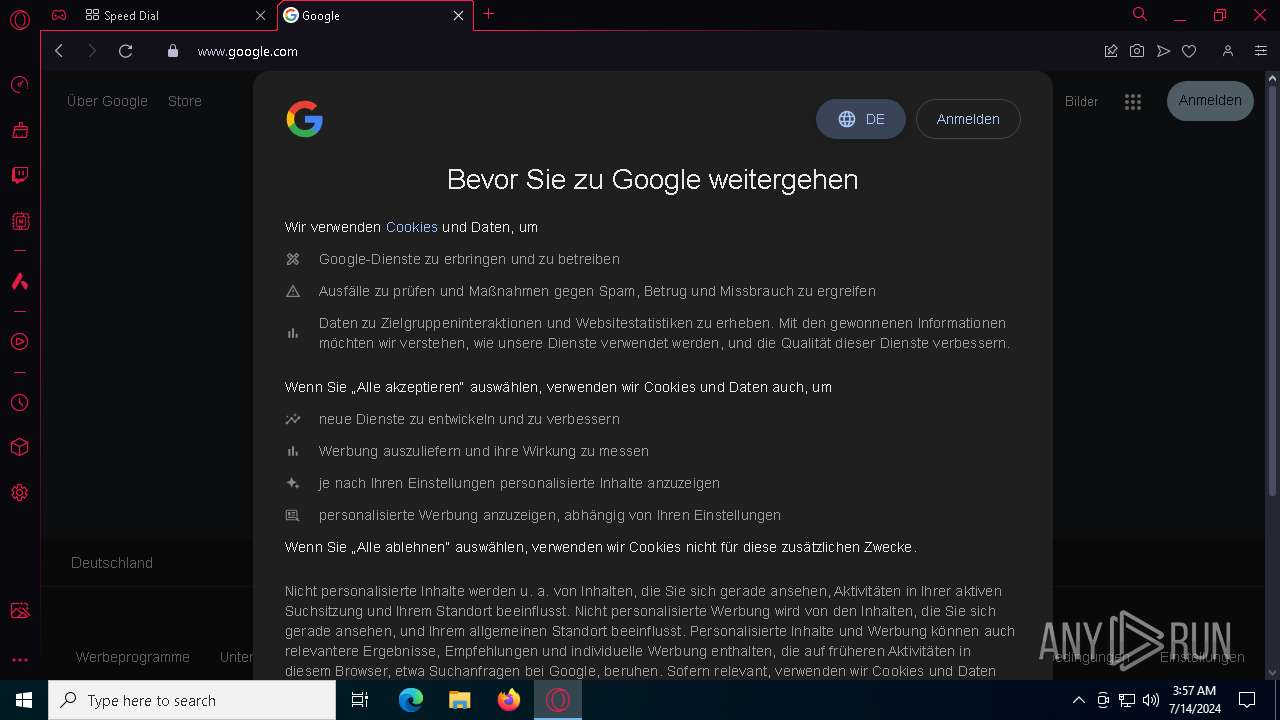Click the Deutschland footer text
The image size is (1280, 720).
click(x=112, y=563)
